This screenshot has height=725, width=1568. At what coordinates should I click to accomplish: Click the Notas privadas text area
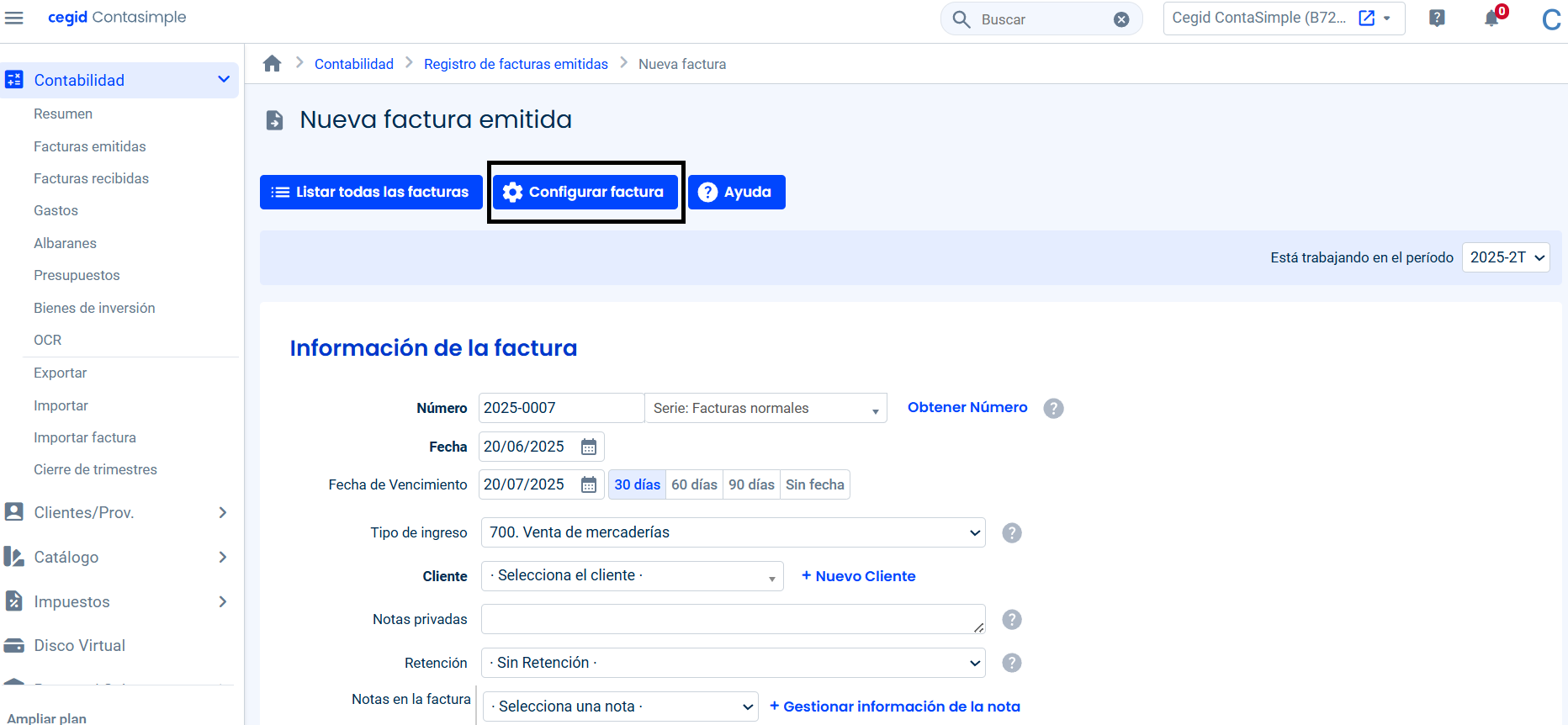[x=733, y=619]
